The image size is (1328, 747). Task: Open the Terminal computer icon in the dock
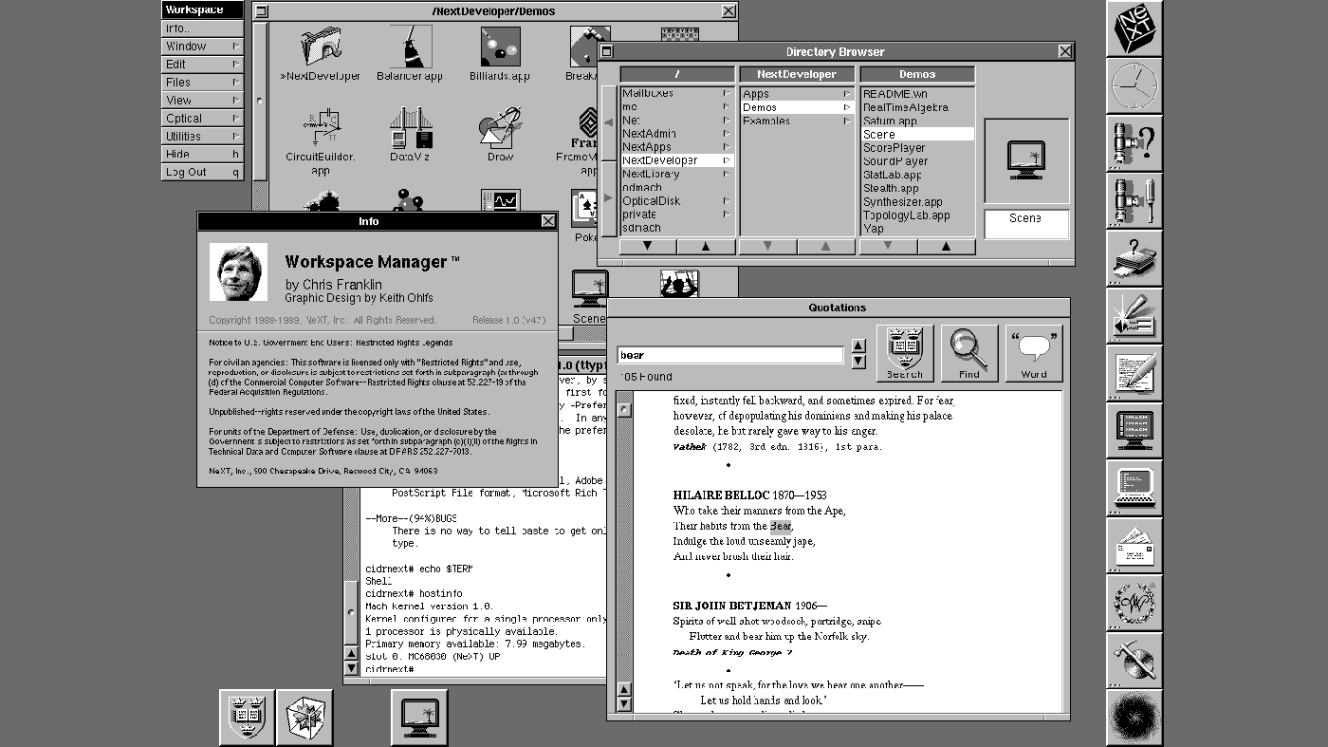(1135, 488)
